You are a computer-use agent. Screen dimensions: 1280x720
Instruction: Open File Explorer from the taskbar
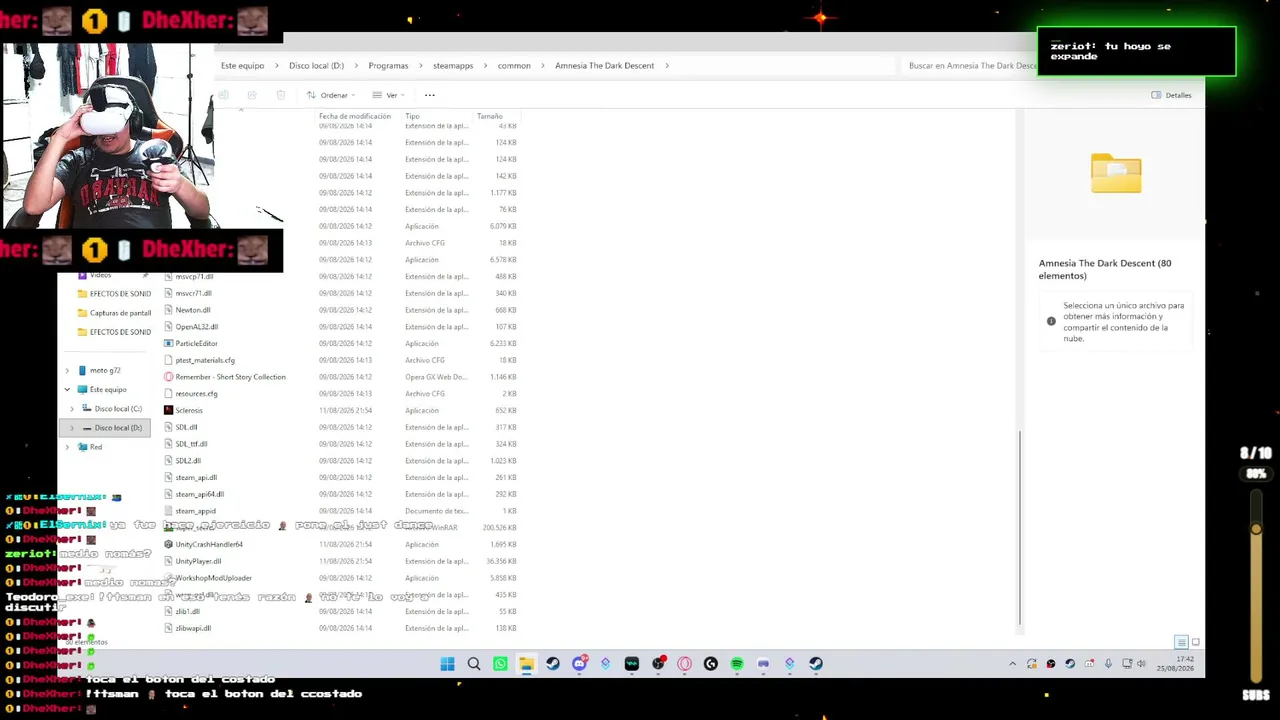click(526, 664)
